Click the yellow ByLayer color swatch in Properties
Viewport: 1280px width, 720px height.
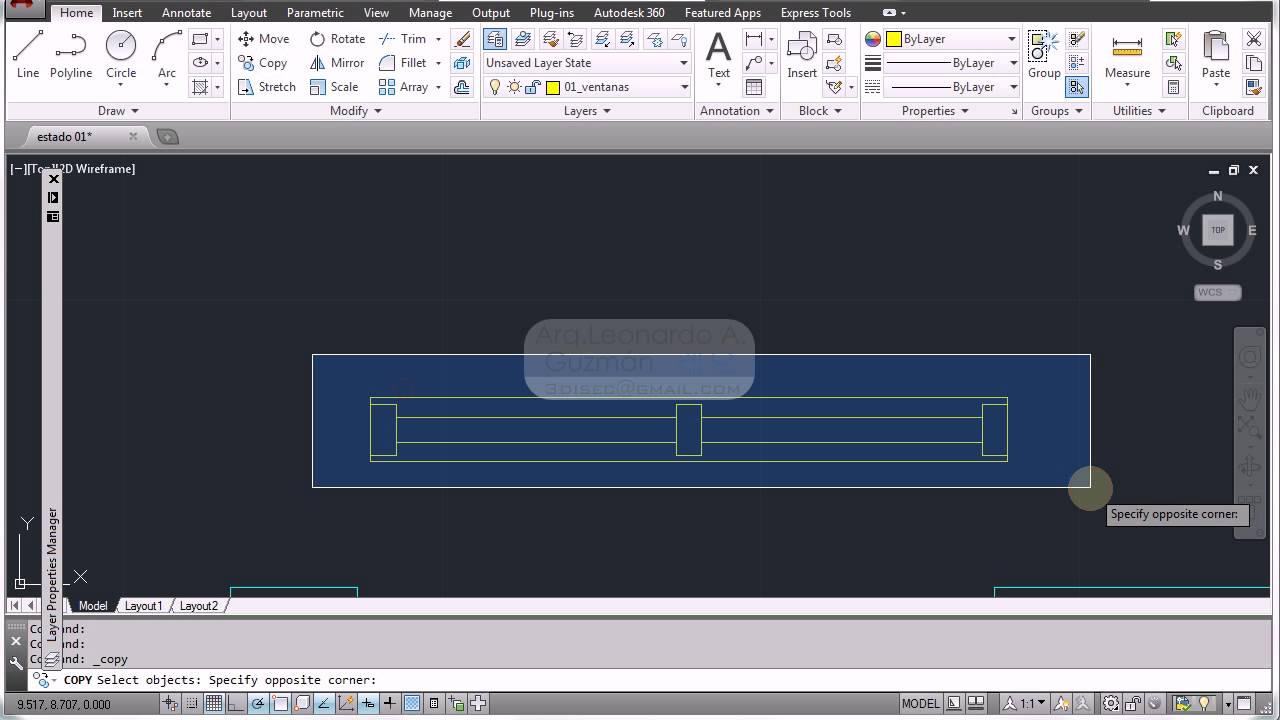(x=894, y=39)
